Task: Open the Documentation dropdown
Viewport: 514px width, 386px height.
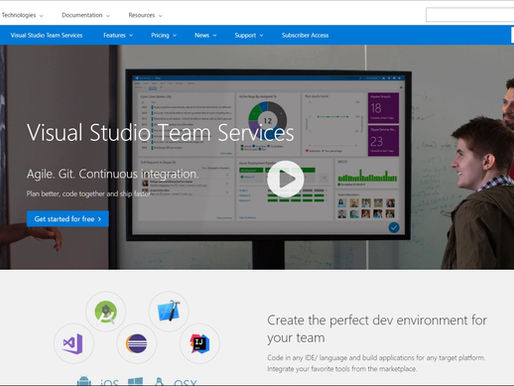Action: (85, 15)
